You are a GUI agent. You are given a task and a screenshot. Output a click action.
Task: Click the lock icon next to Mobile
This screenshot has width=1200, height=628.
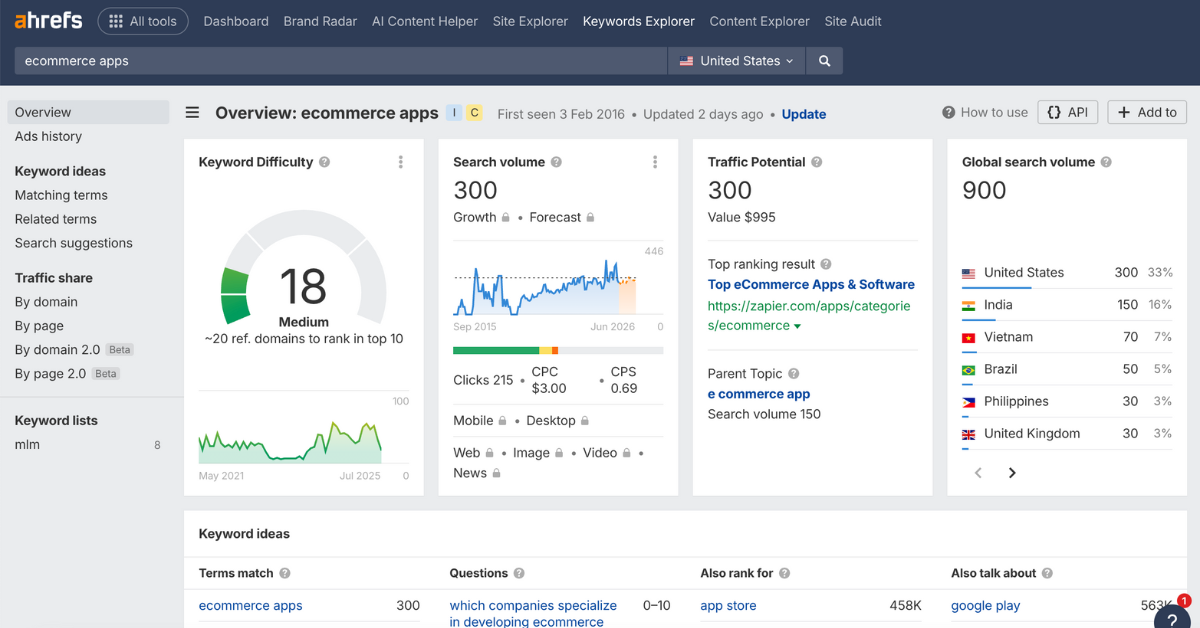(503, 421)
